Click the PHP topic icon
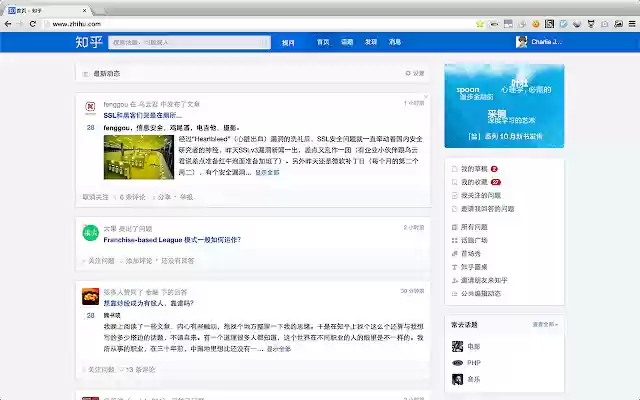 tap(457, 363)
